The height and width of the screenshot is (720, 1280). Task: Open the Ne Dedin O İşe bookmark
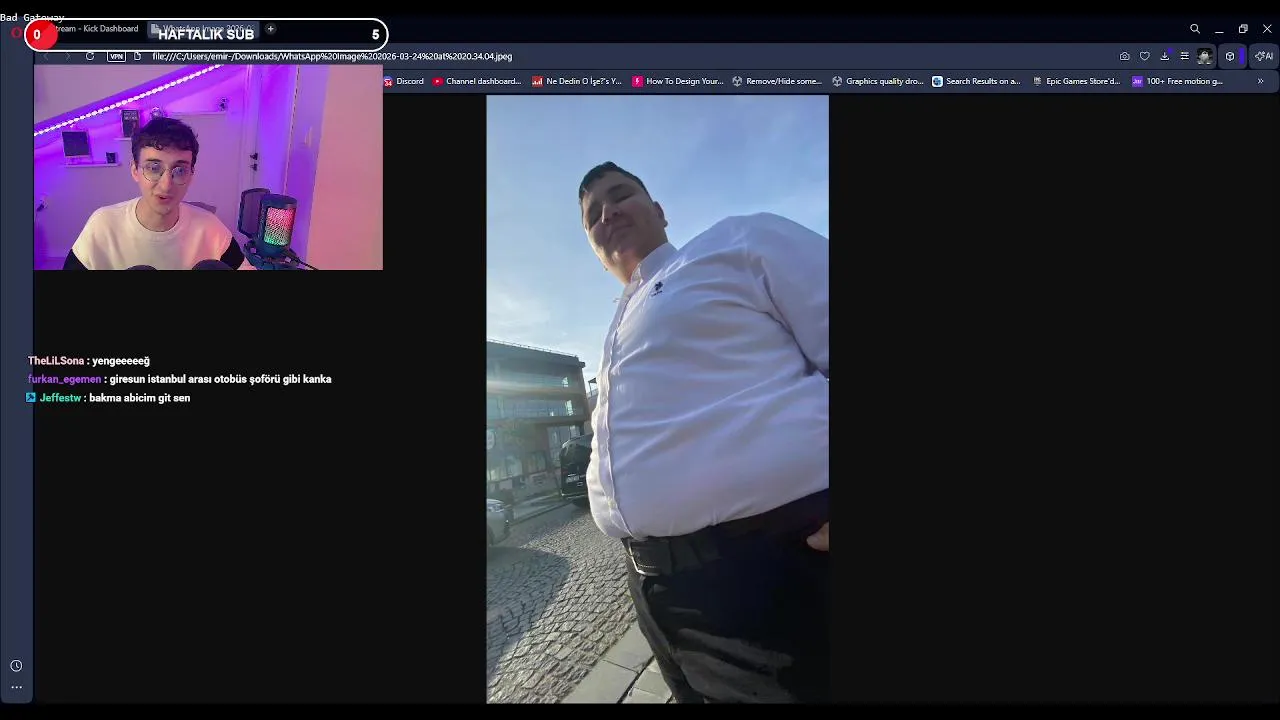[577, 81]
